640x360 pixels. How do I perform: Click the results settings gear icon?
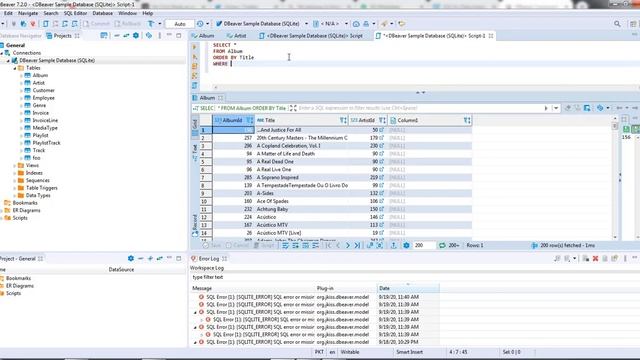[x=406, y=245]
